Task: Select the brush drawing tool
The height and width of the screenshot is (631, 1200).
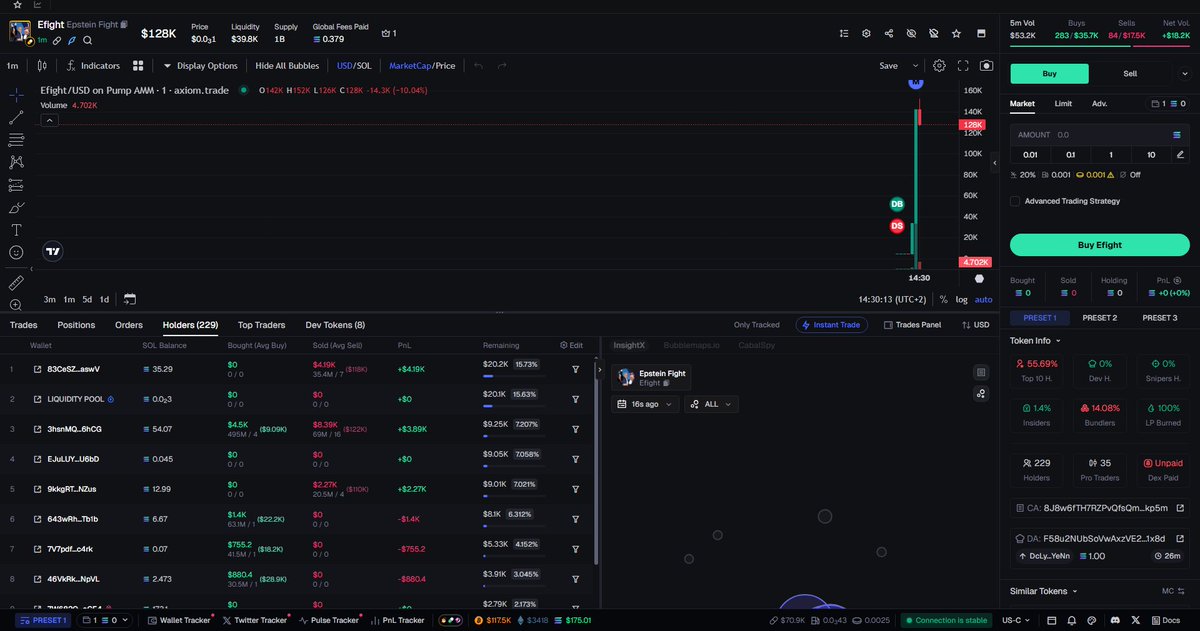Action: tap(16, 208)
